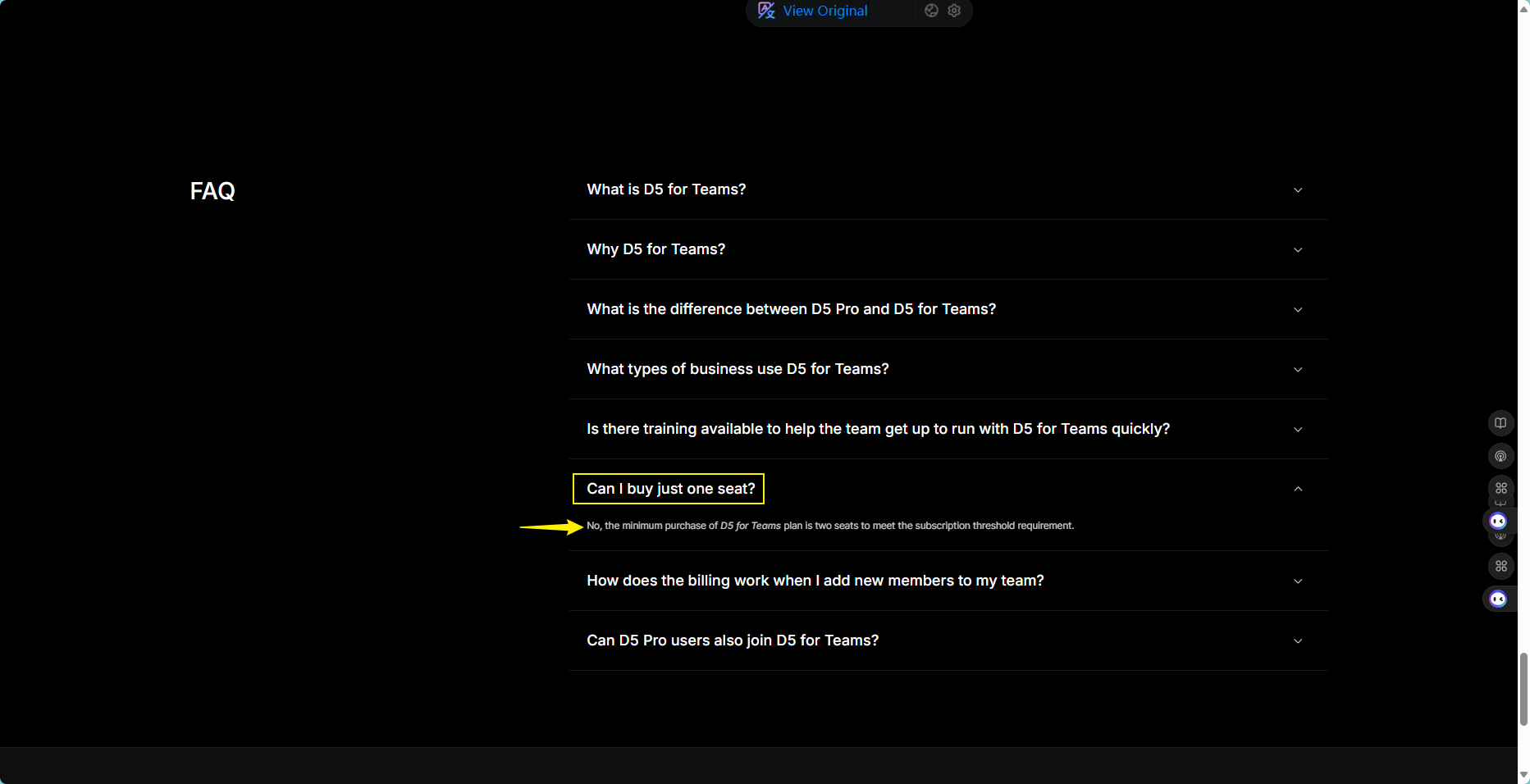
Task: Expand the 'Can D5 Pro users also join' chevron
Action: pyautogui.click(x=1298, y=641)
